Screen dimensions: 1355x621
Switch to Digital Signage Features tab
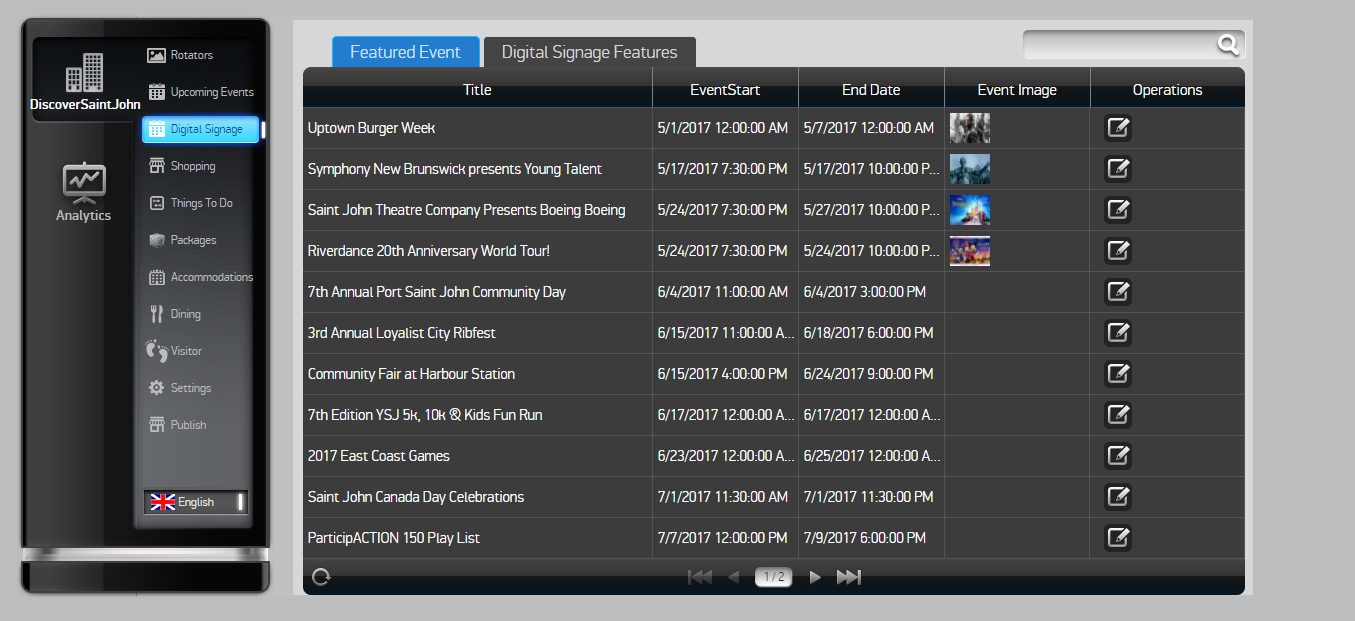(x=590, y=52)
